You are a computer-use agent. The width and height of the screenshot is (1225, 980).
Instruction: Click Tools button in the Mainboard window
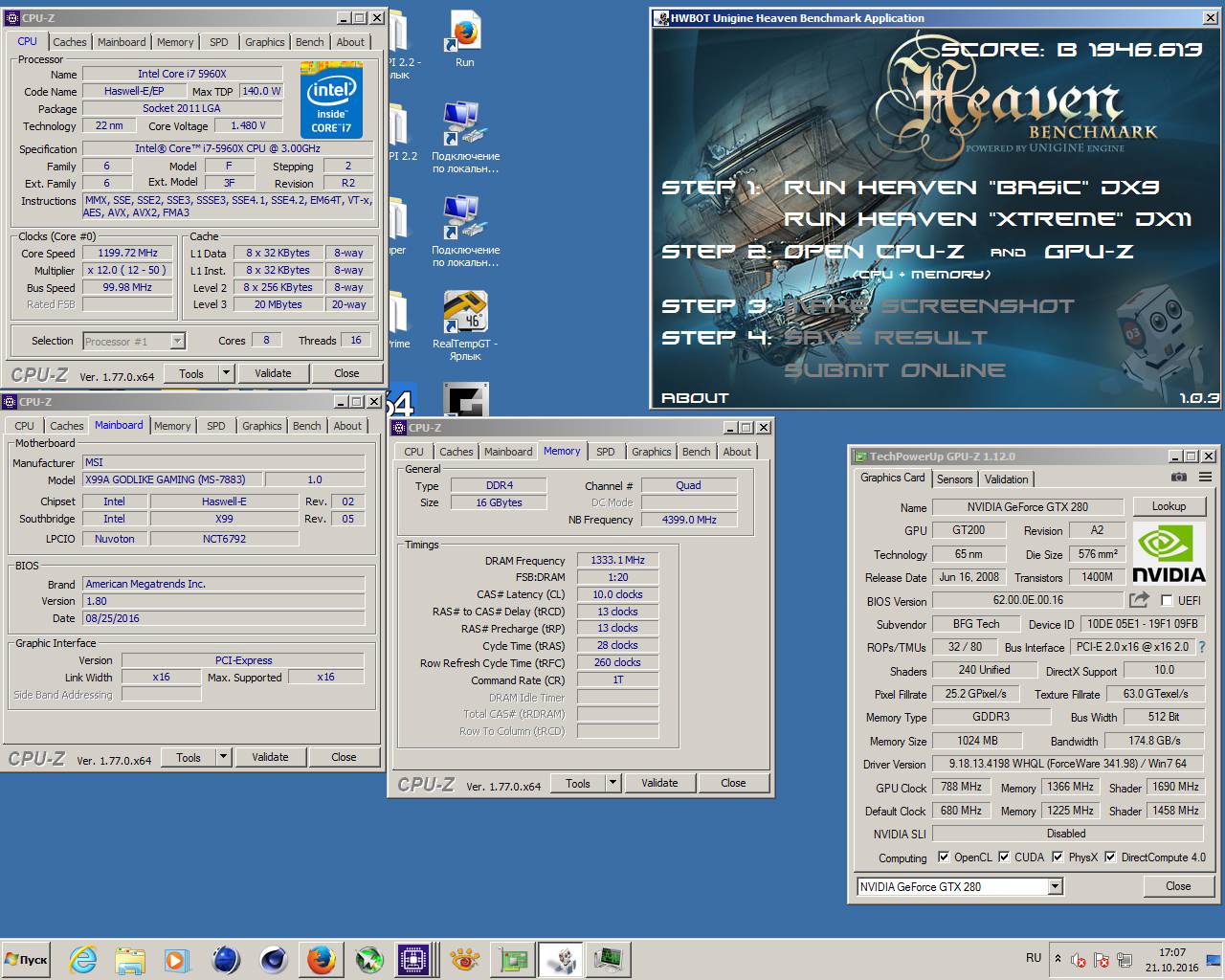point(189,756)
